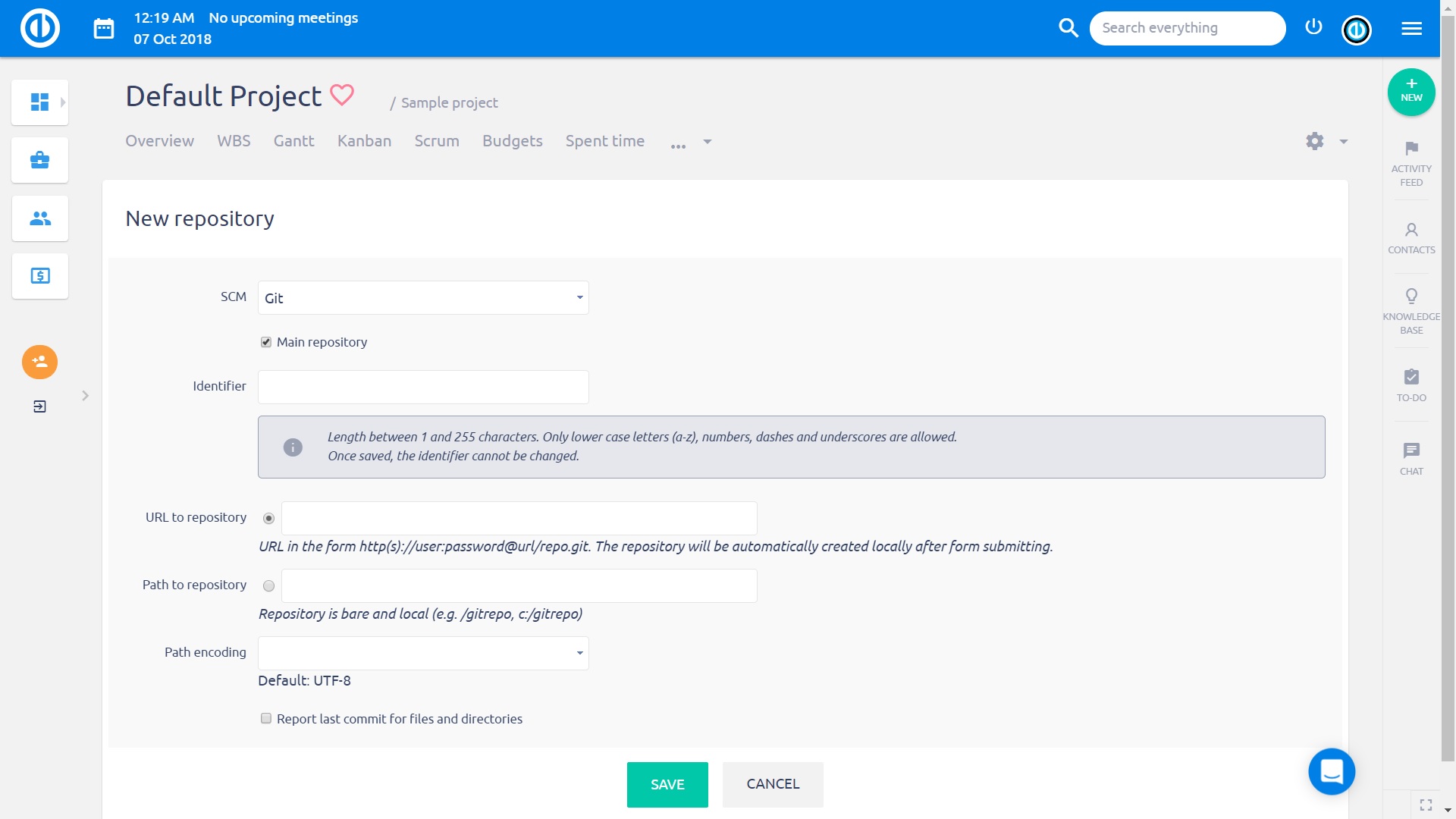1456x819 pixels.
Task: Open the chat support bubble
Action: [1332, 771]
